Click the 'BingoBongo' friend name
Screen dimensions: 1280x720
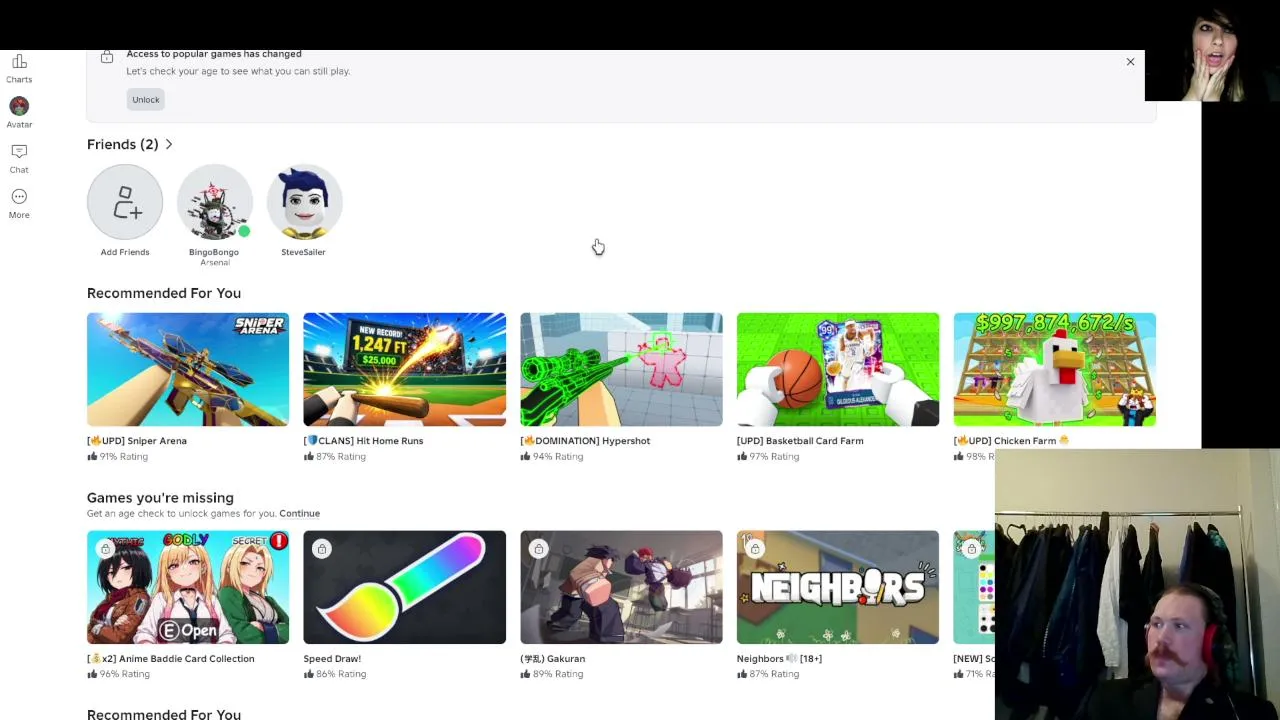[214, 252]
